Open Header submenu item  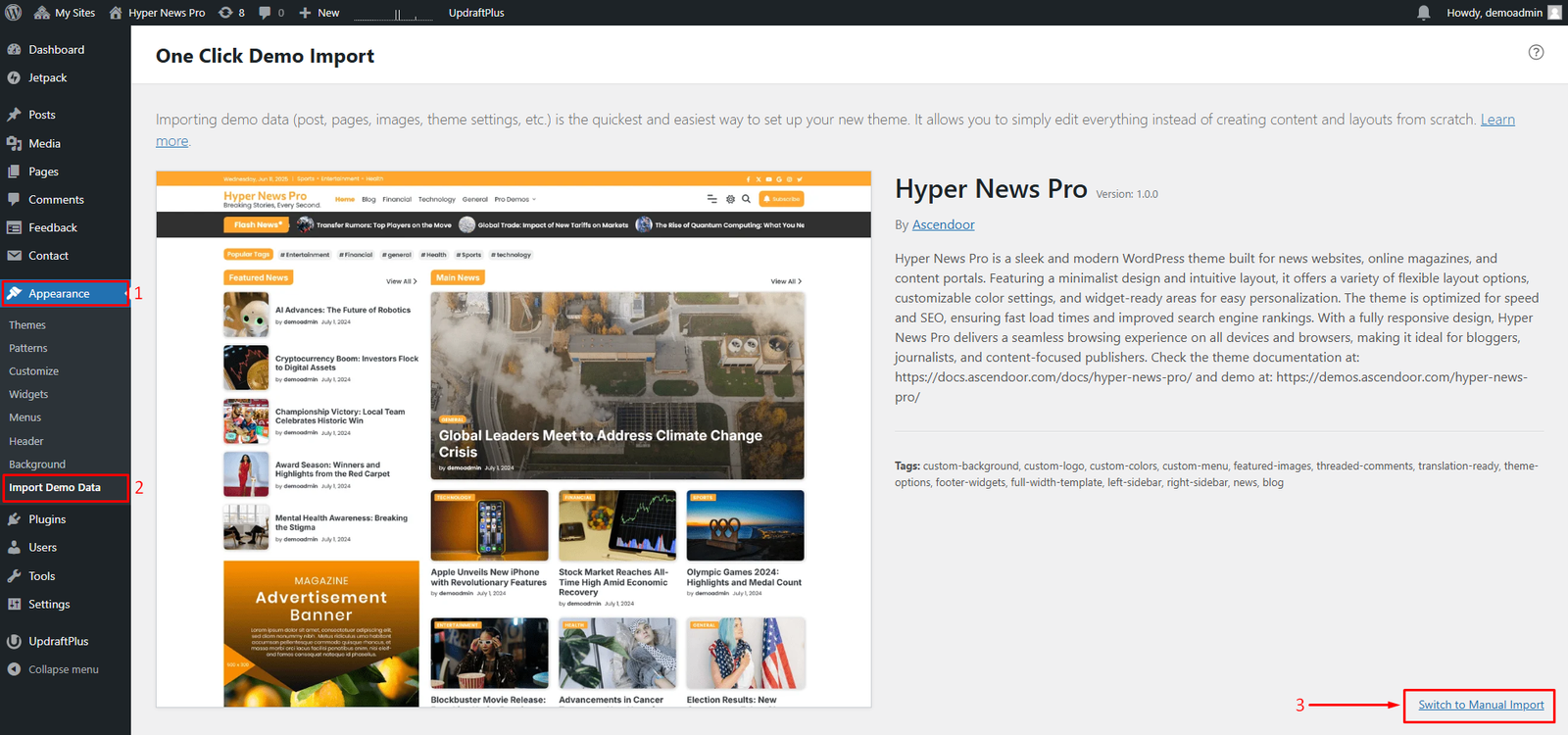[26, 442]
